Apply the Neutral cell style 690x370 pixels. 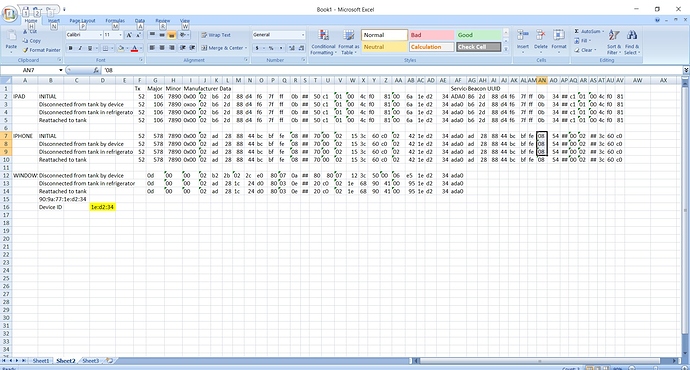tap(384, 47)
